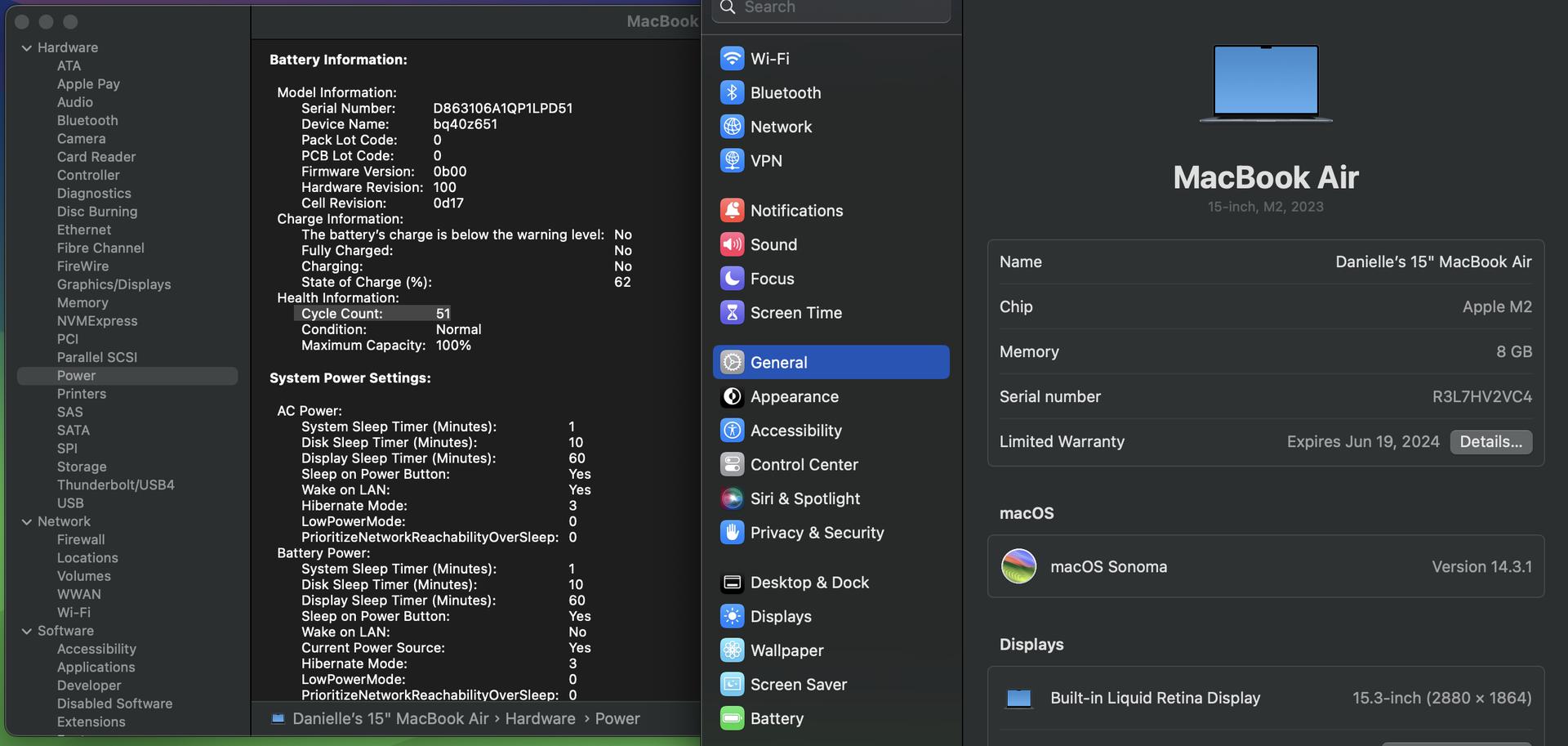
Task: Click serial number R3L7HV2VC4
Action: 1481,397
